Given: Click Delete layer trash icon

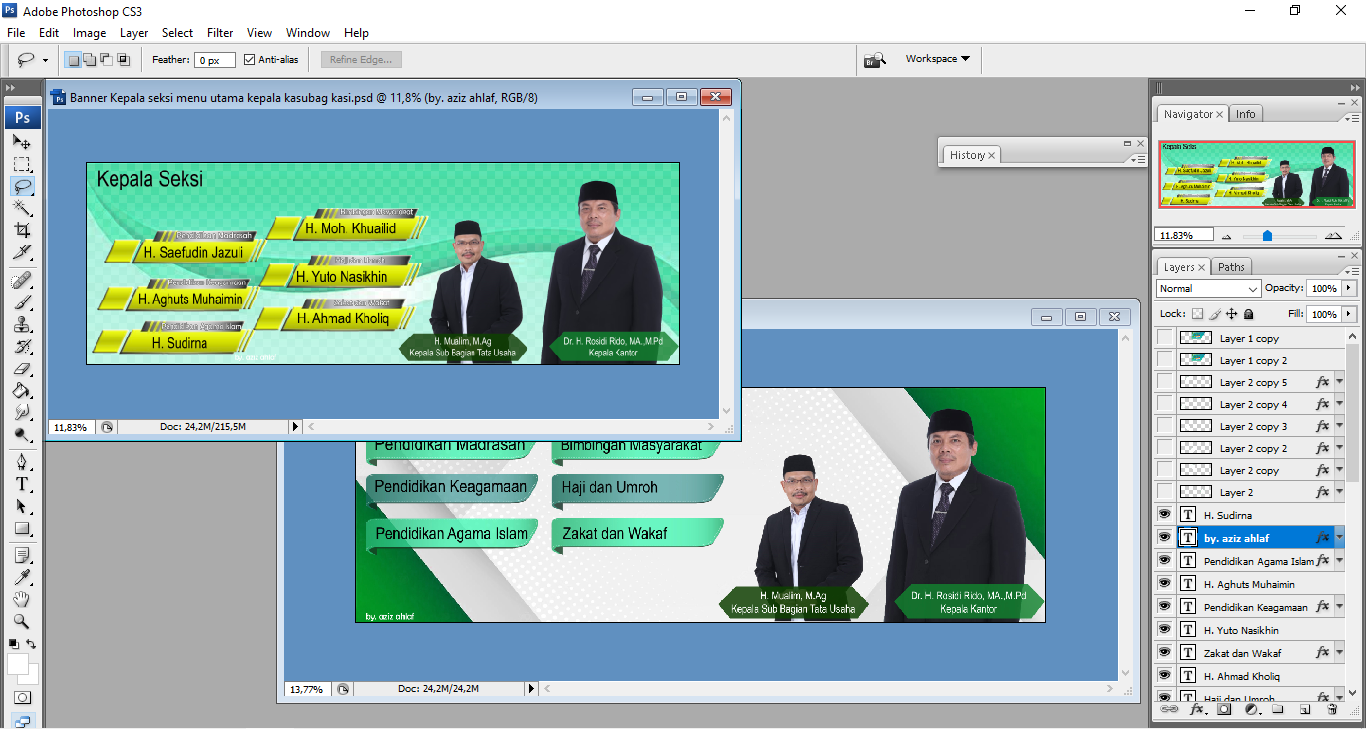Looking at the screenshot, I should click(1332, 709).
